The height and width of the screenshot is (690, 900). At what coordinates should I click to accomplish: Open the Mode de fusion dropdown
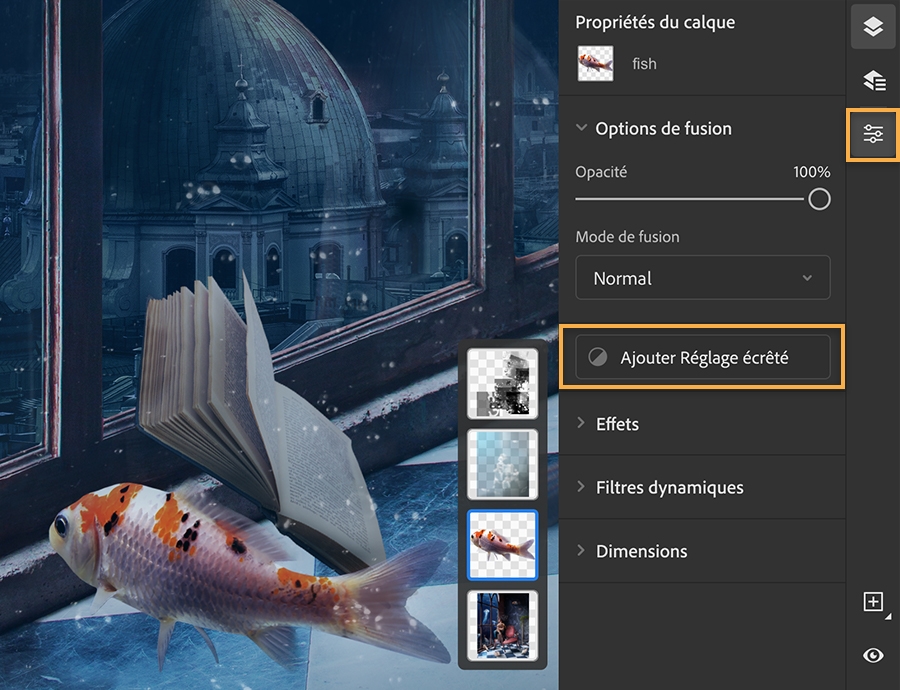tap(702, 277)
